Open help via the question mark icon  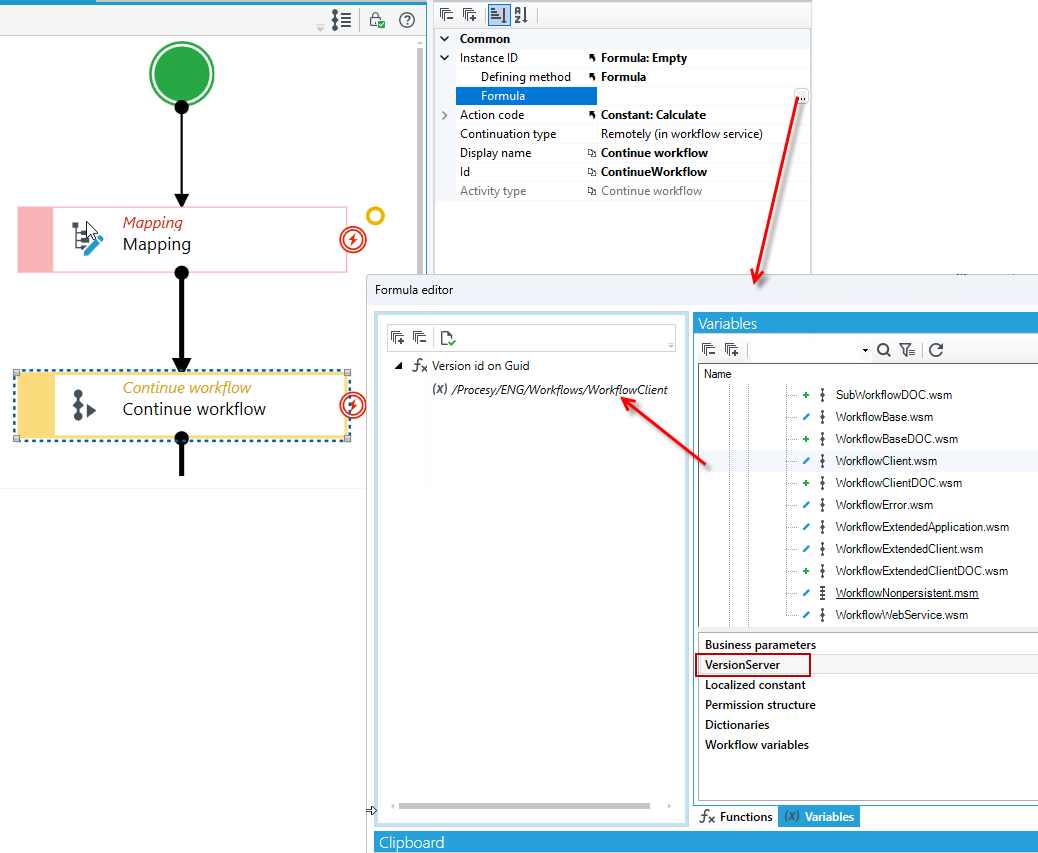click(407, 20)
